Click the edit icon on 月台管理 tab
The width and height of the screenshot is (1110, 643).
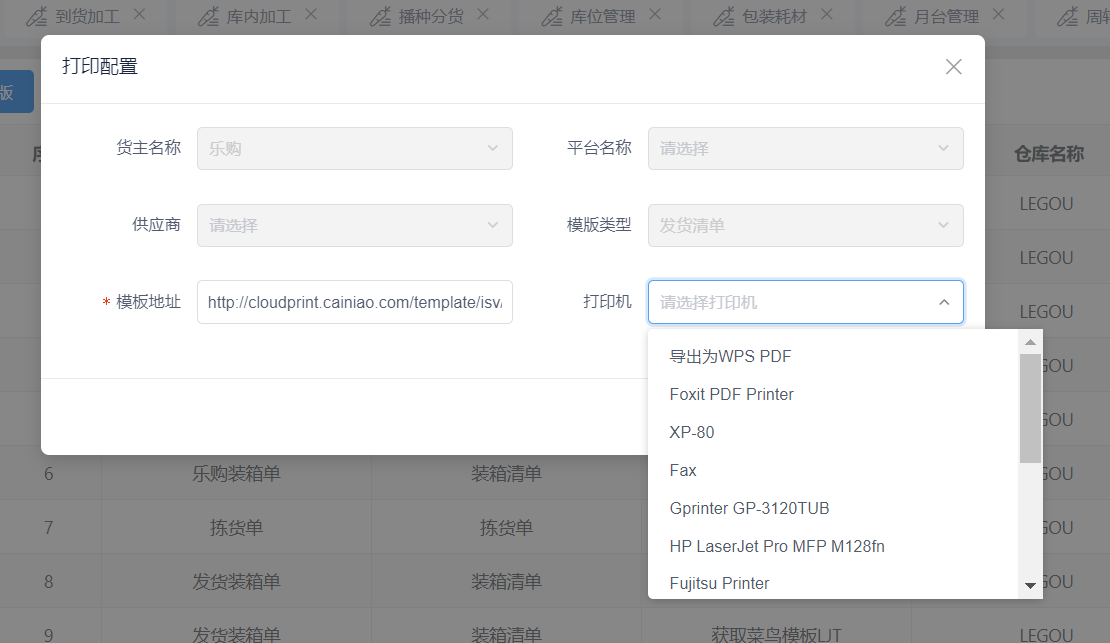896,16
